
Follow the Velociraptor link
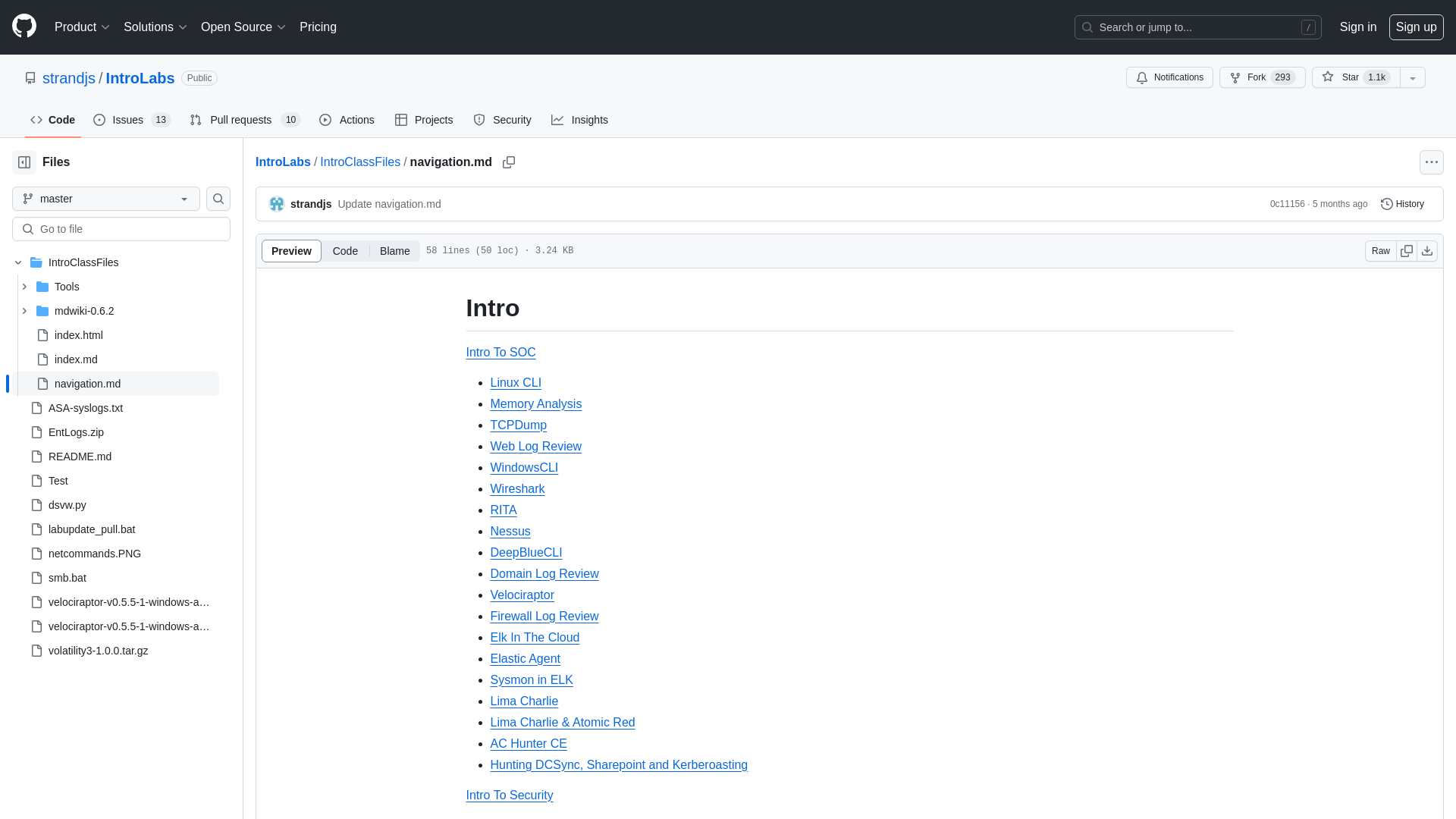[522, 595]
